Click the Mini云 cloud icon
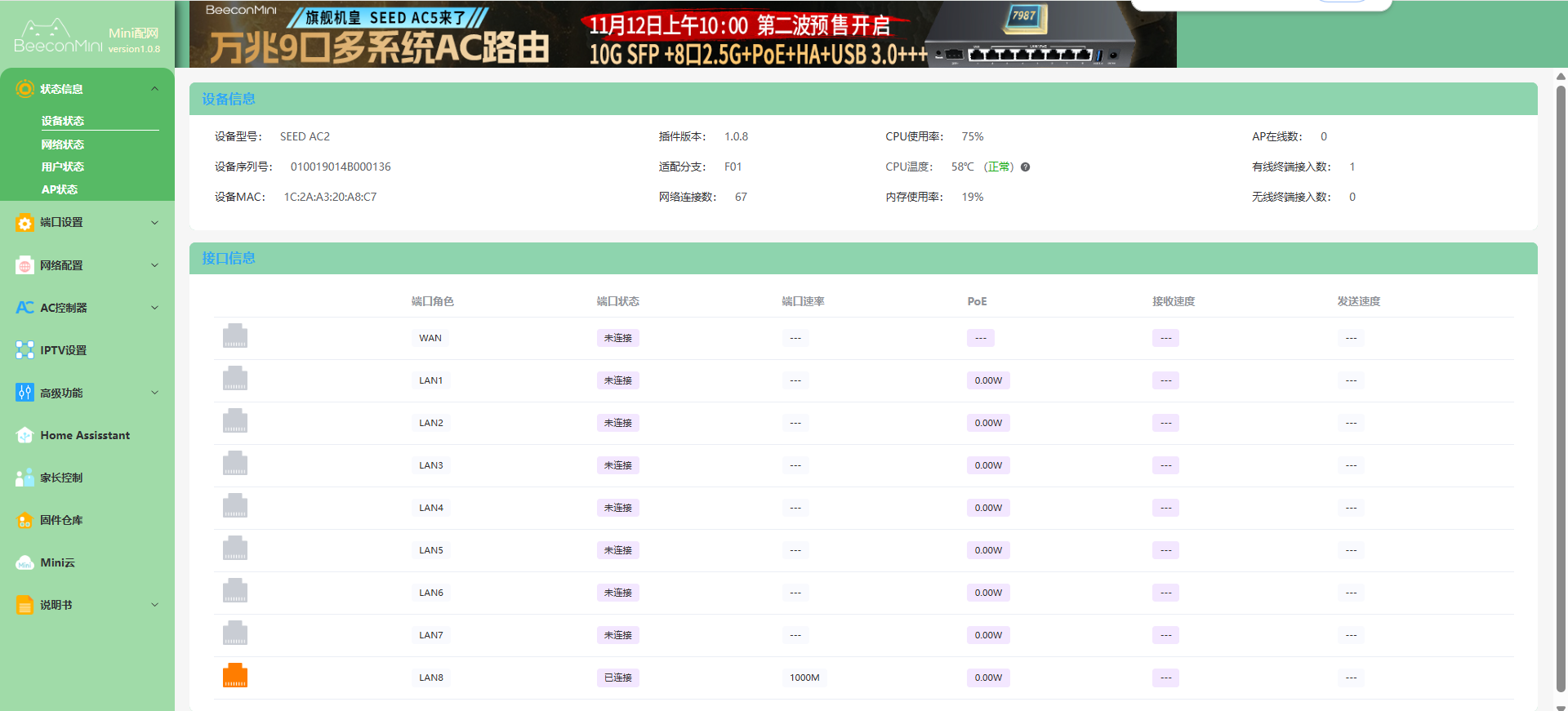The height and width of the screenshot is (711, 1568). (24, 562)
